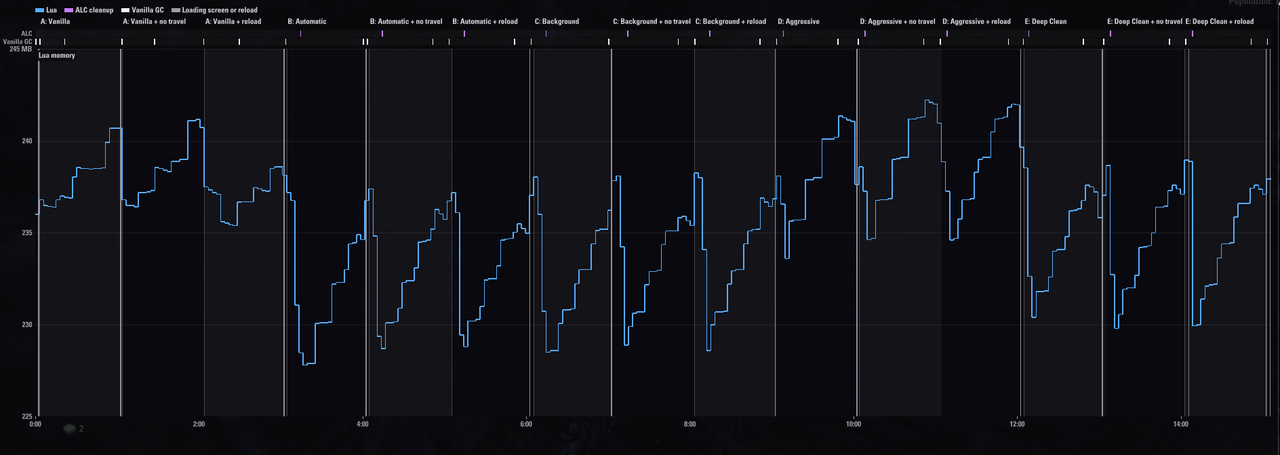The height and width of the screenshot is (455, 1280).
Task: Click the 230 y-axis value
Action: tap(27, 325)
